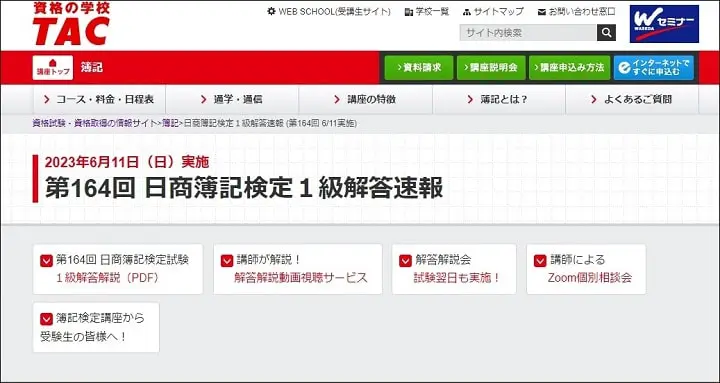Viewport: 720px width, 383px height.
Task: Click the TAC 資格の学校 logo
Action: point(71,23)
